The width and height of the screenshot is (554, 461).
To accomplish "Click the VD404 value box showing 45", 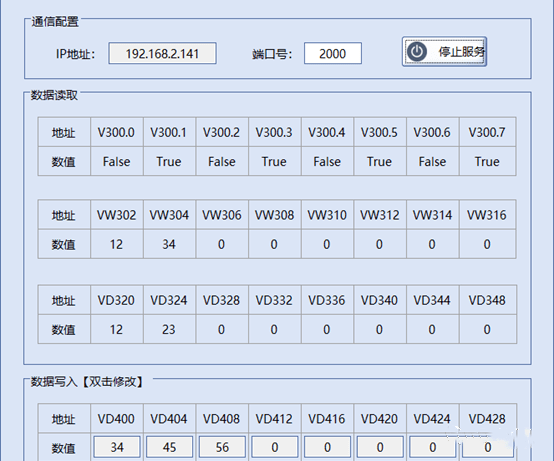I will tap(170, 447).
